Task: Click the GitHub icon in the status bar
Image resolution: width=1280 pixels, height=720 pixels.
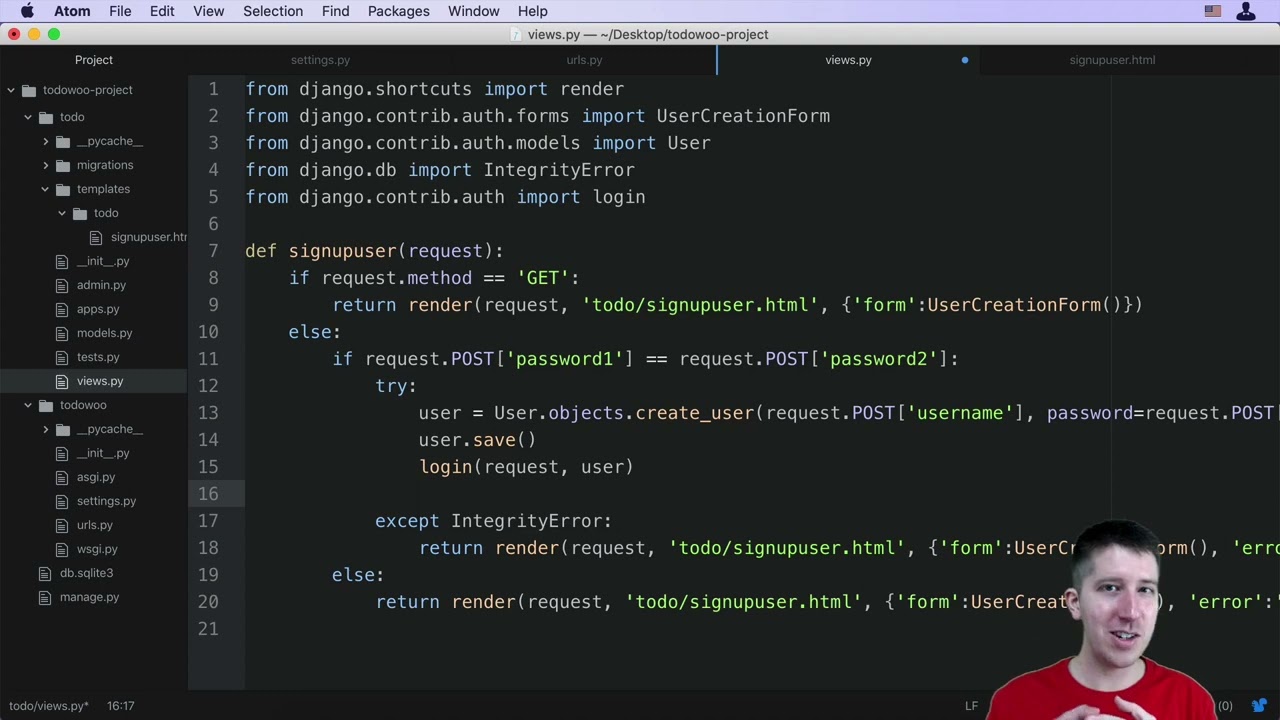Action: click(1260, 706)
